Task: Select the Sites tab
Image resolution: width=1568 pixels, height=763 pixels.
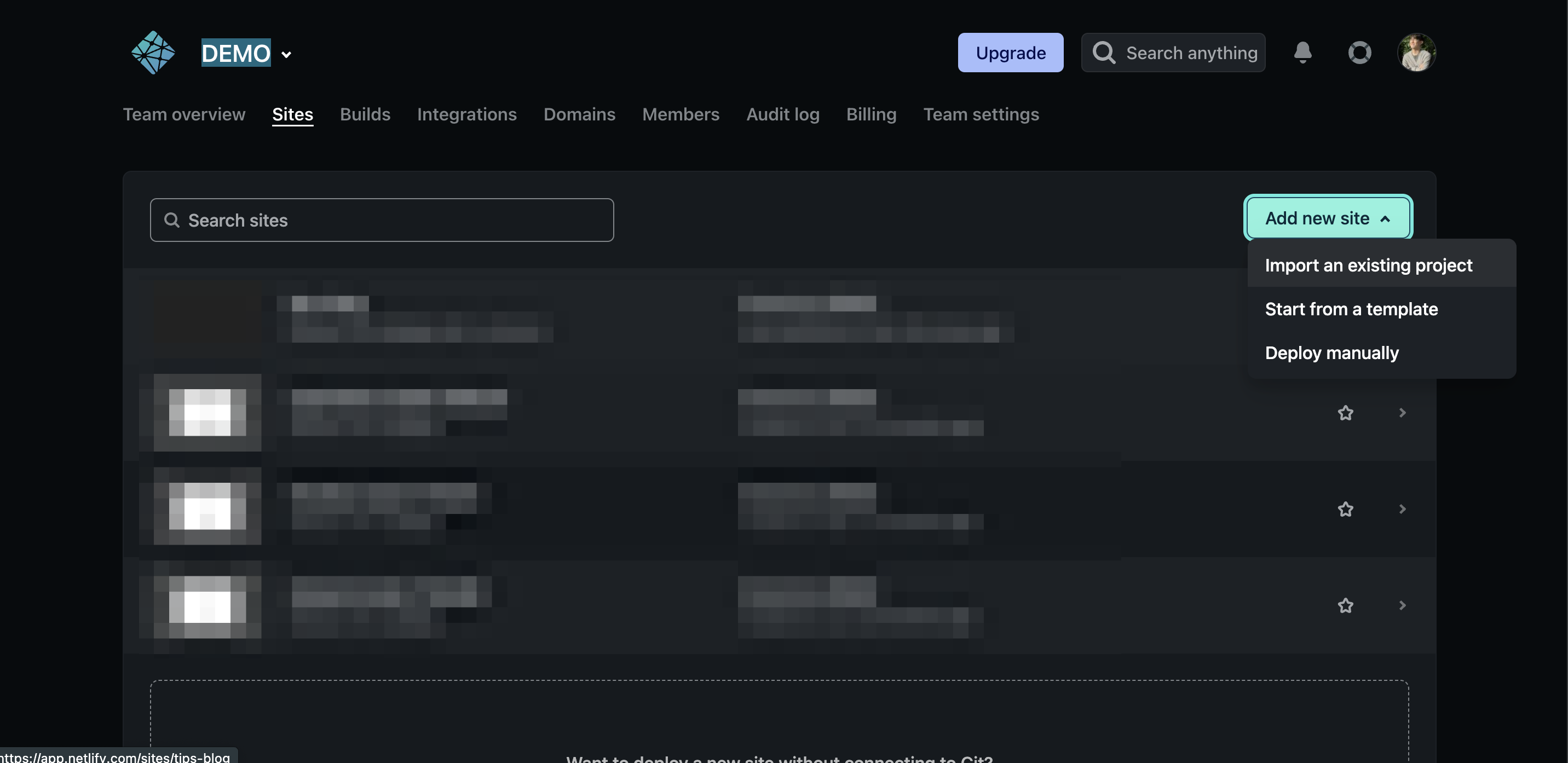Action: point(293,114)
